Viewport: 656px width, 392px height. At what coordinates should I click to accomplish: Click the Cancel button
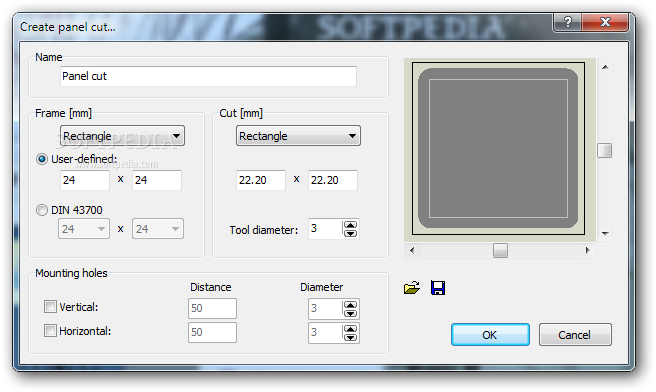point(575,335)
